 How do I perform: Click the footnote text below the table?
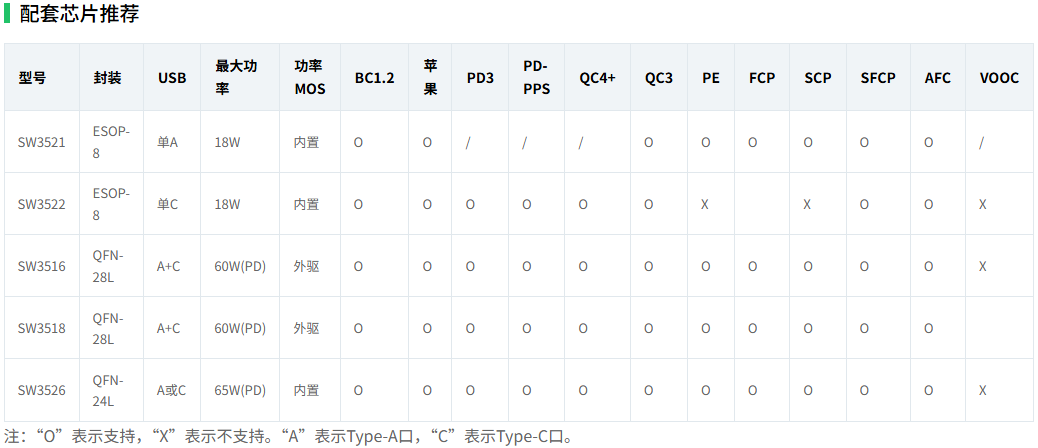pyautogui.click(x=290, y=436)
